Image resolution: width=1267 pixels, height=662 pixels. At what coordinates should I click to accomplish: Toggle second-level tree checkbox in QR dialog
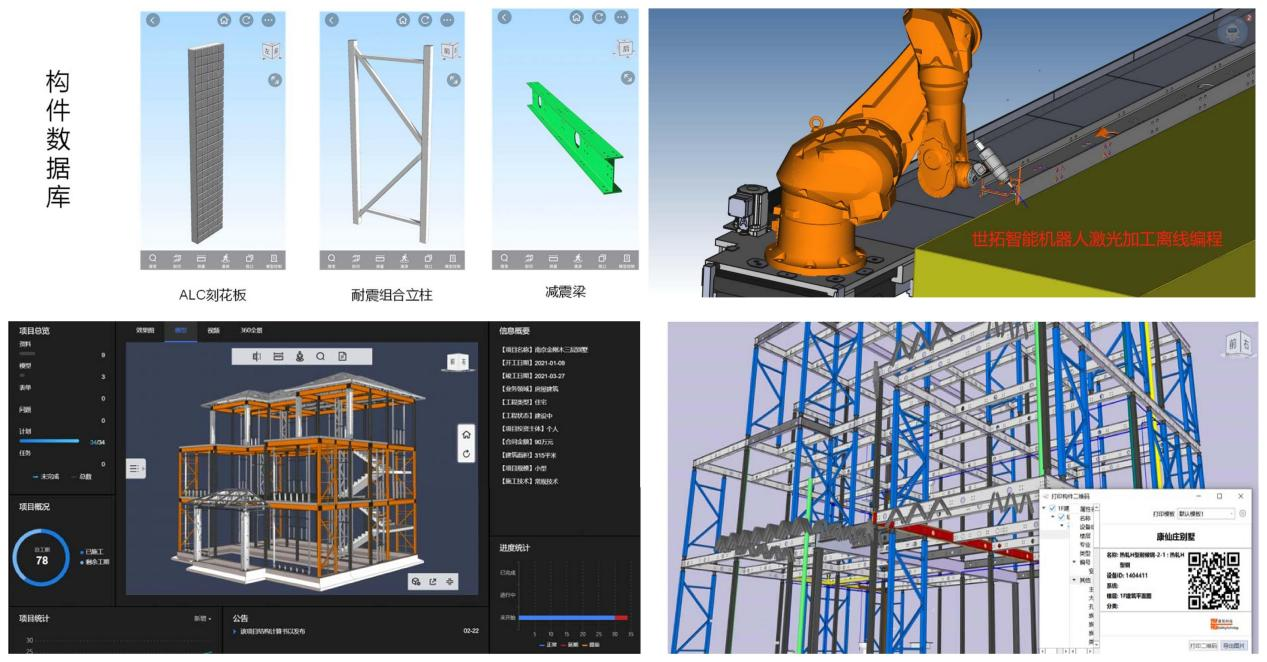pos(1063,517)
